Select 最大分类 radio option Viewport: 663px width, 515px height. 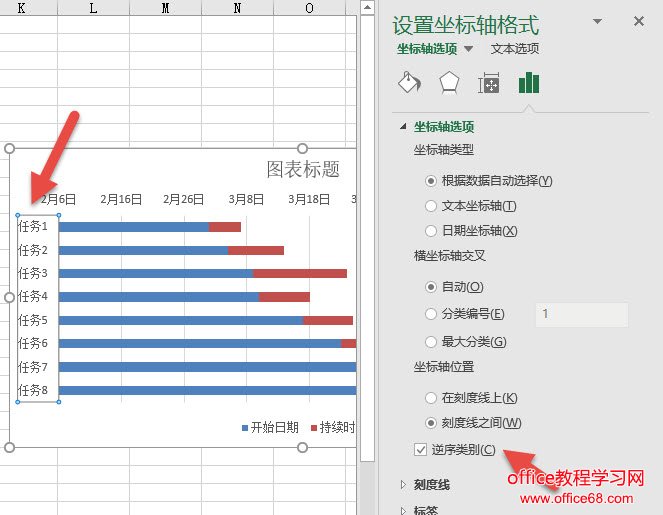click(431, 342)
